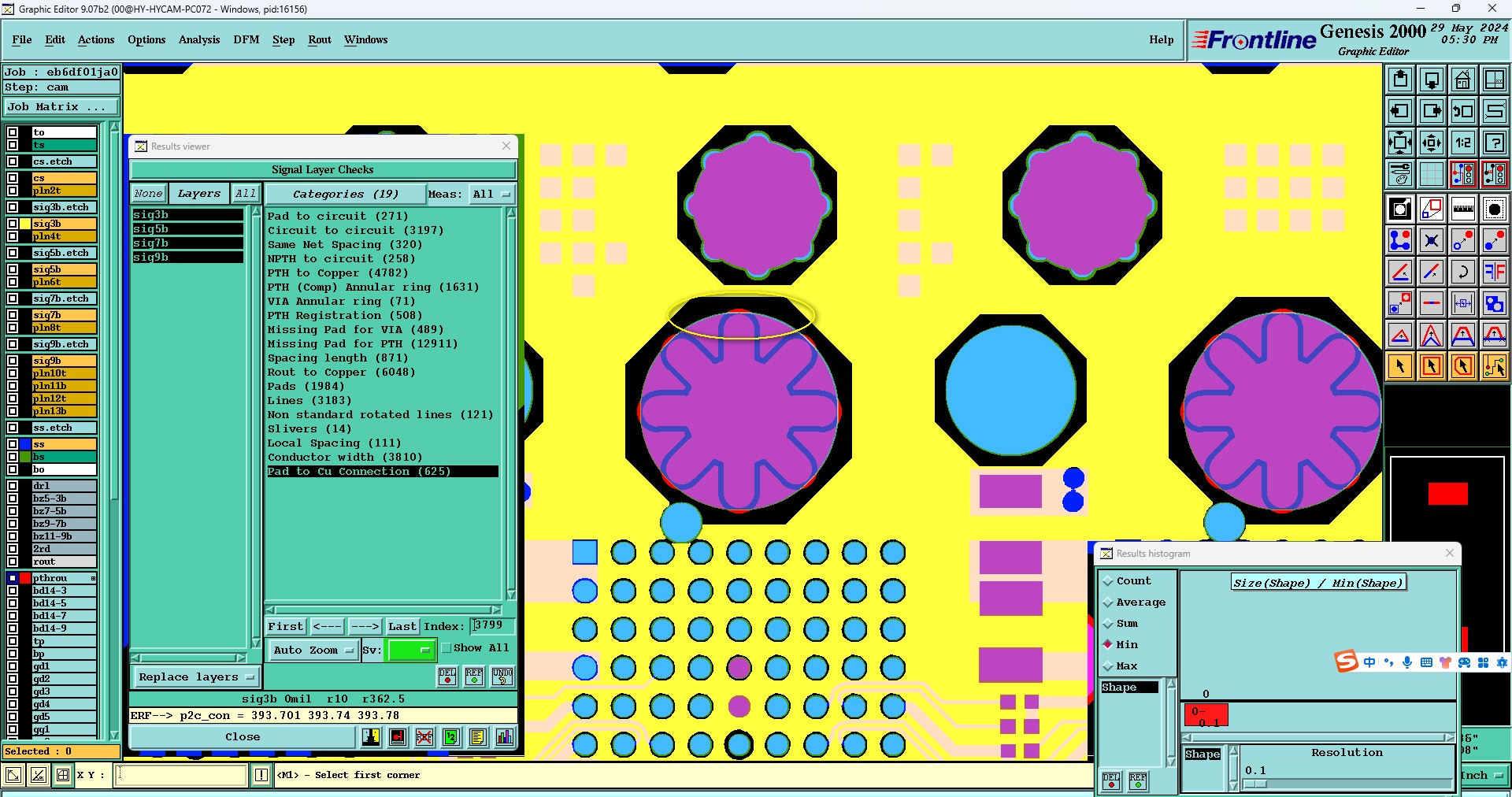Open the Replace layers dropdown
Image resolution: width=1512 pixels, height=797 pixels.
196,677
